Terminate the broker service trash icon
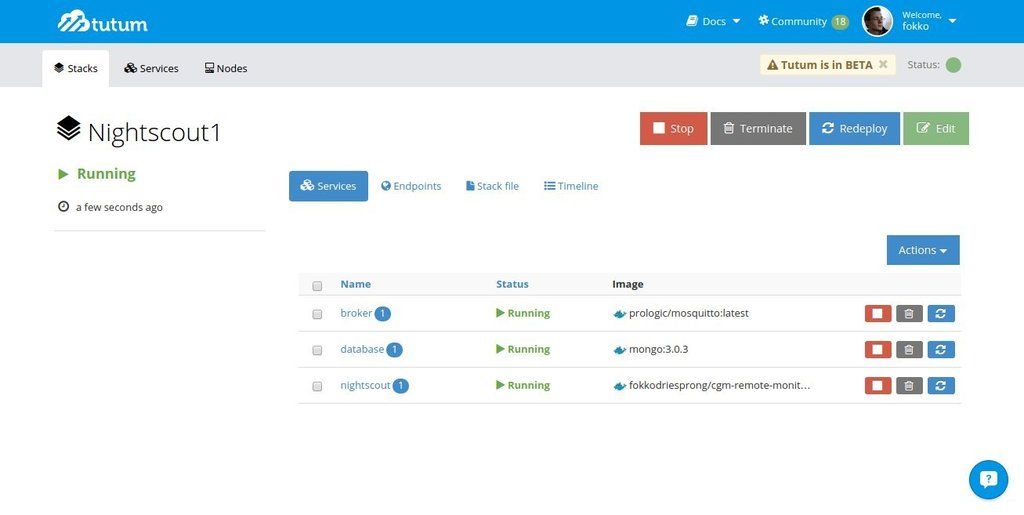Image resolution: width=1024 pixels, height=515 pixels. 909,313
